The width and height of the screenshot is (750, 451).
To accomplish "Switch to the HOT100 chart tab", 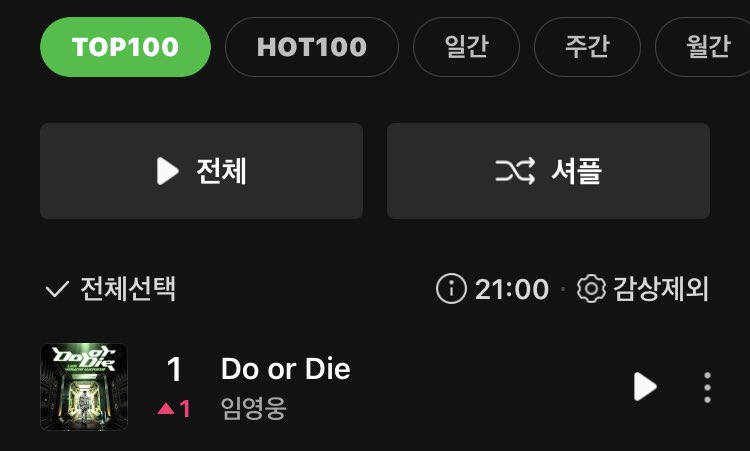I will click(312, 47).
